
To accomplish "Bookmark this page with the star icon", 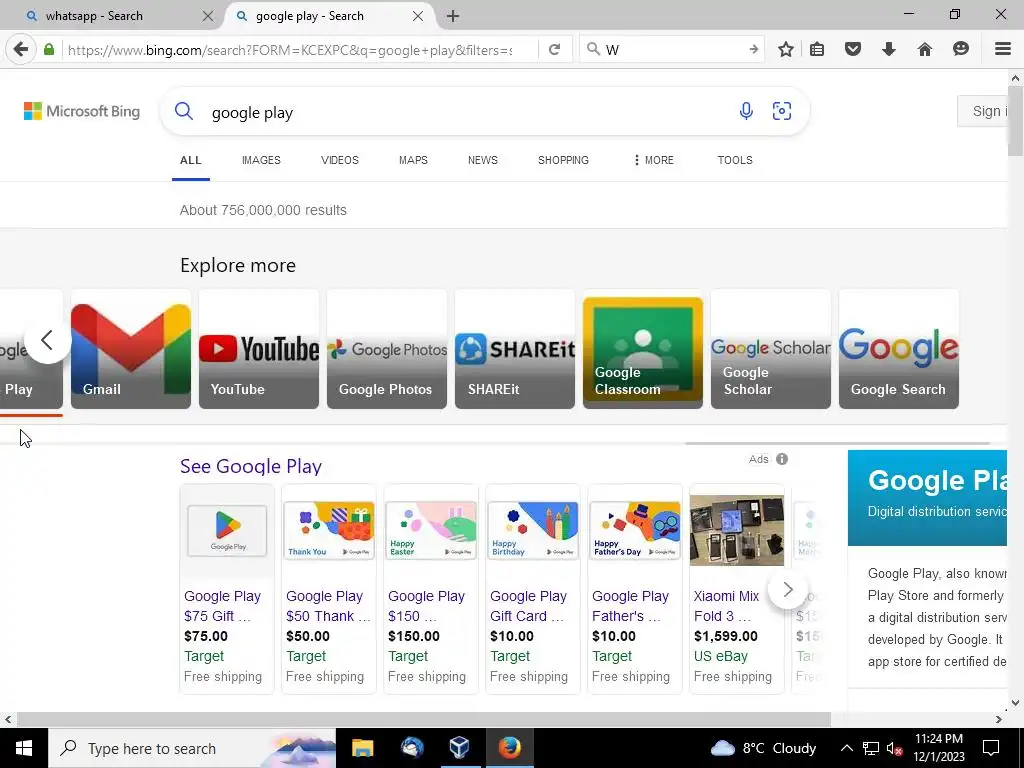I will click(786, 49).
